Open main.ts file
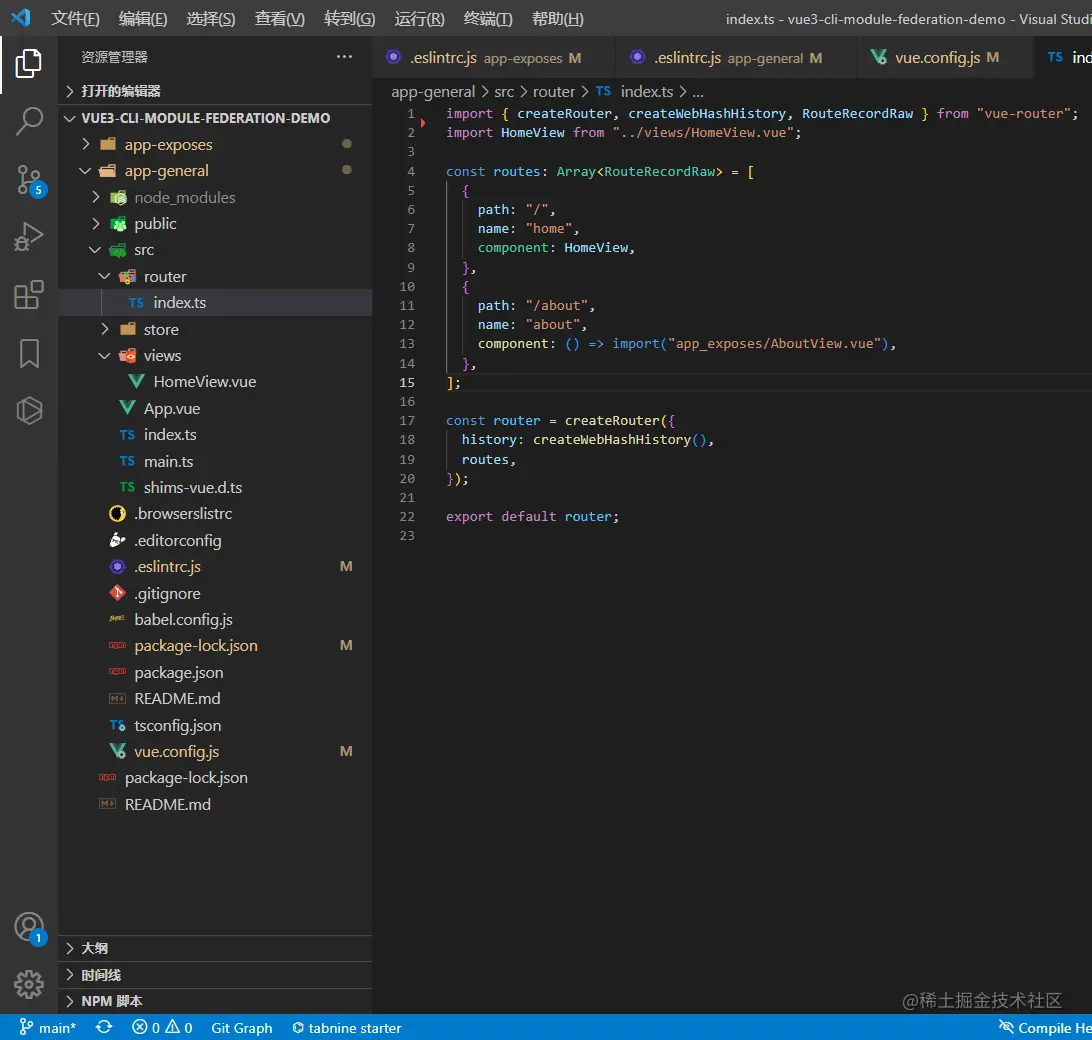This screenshot has height=1040, width=1092. pos(214,461)
